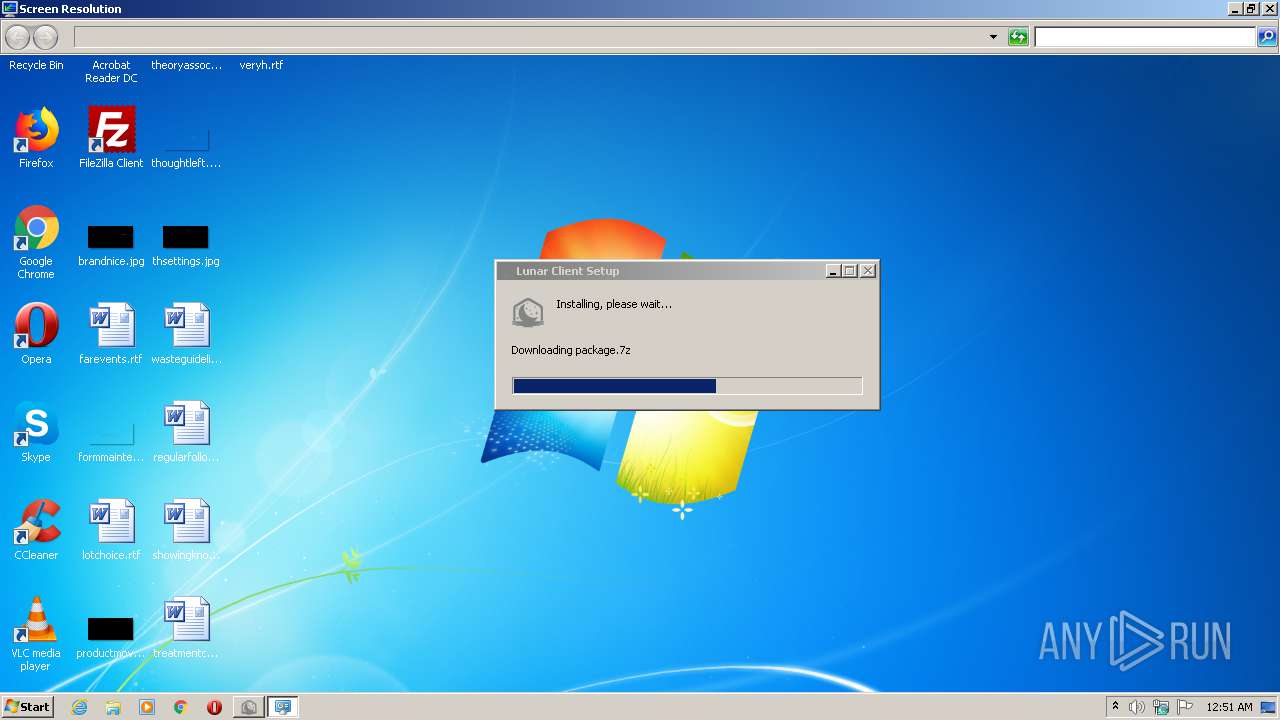Image resolution: width=1280 pixels, height=720 pixels.
Task: Click the Chrome taskbar icon
Action: click(181, 707)
